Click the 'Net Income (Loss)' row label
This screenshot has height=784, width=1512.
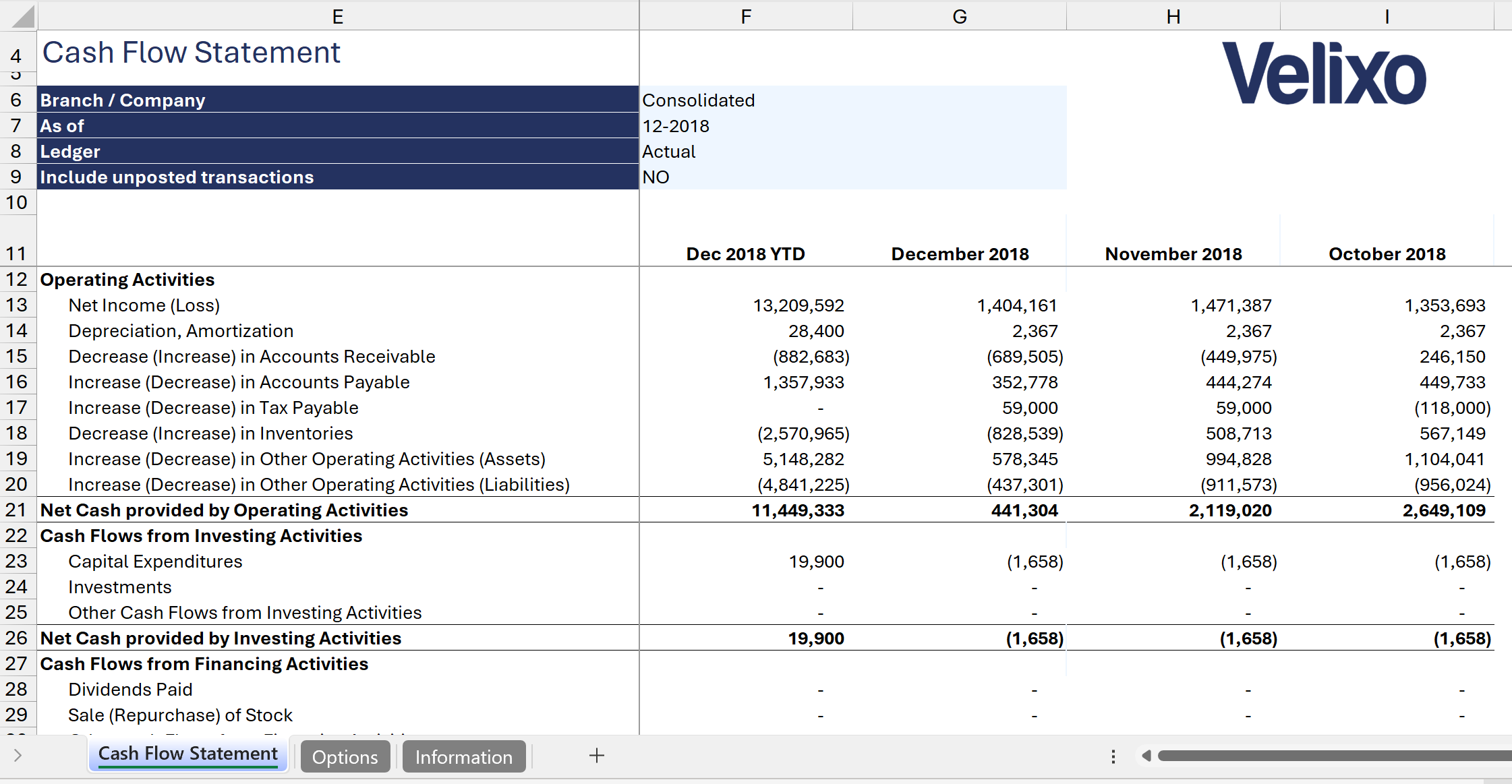pyautogui.click(x=144, y=305)
